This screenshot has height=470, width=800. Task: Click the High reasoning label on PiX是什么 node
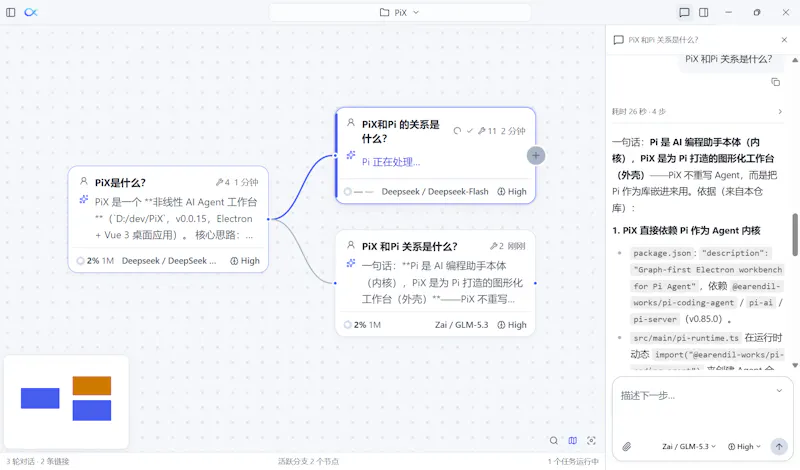point(245,261)
